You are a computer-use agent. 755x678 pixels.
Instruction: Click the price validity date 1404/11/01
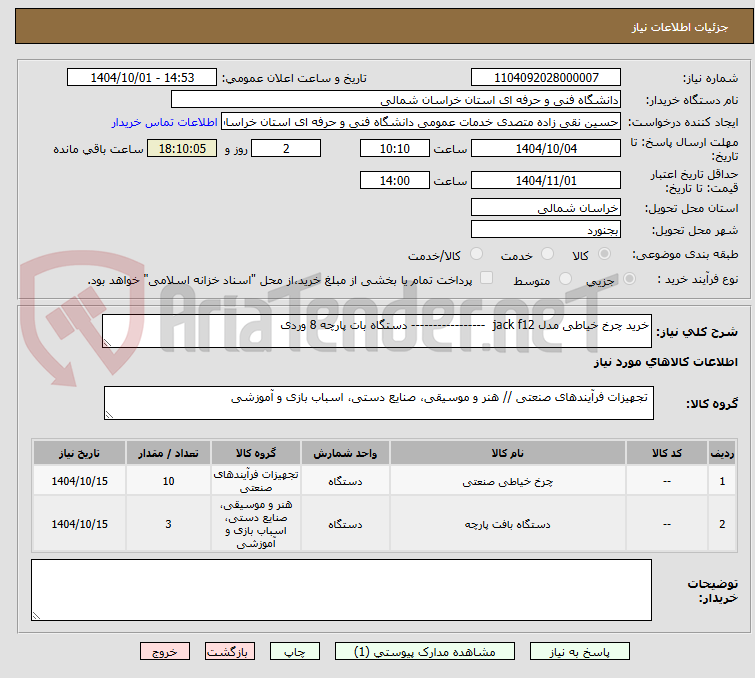click(546, 181)
